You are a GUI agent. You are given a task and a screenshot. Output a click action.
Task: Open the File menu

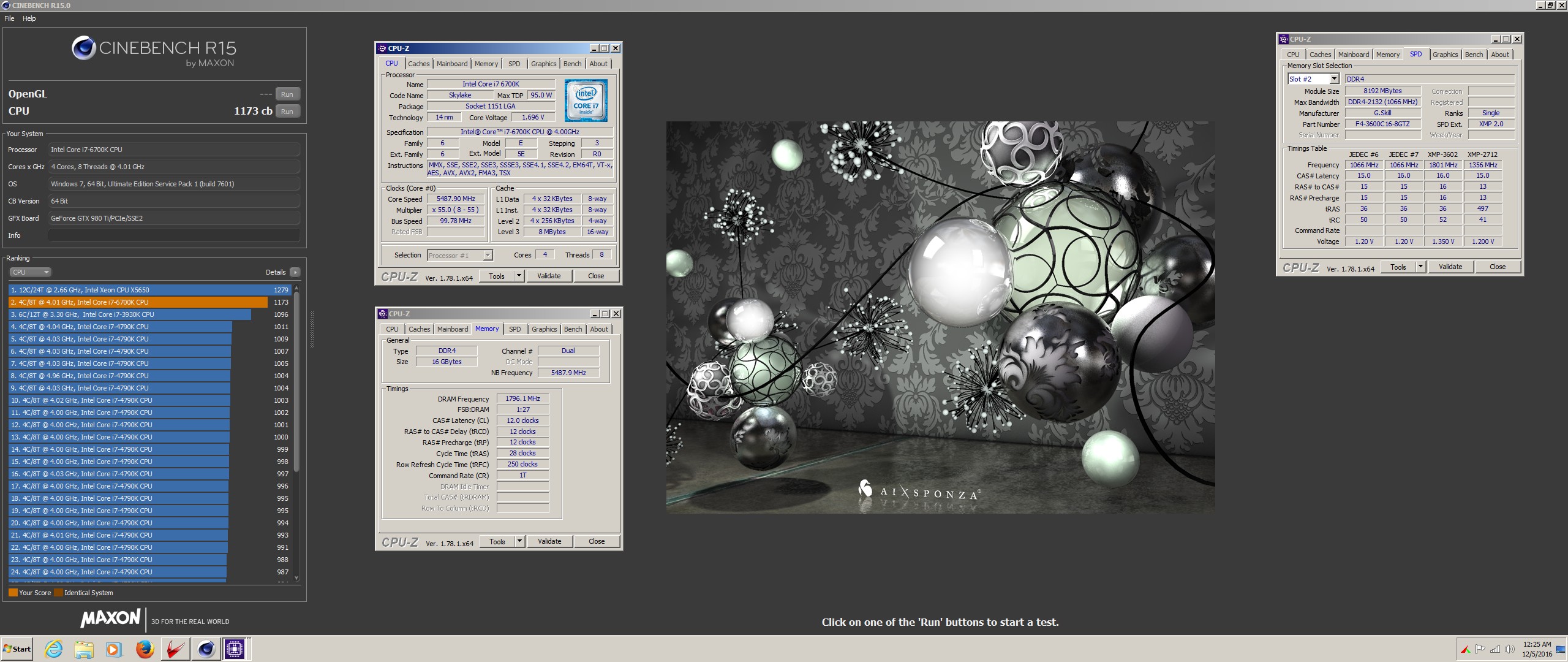pos(9,18)
